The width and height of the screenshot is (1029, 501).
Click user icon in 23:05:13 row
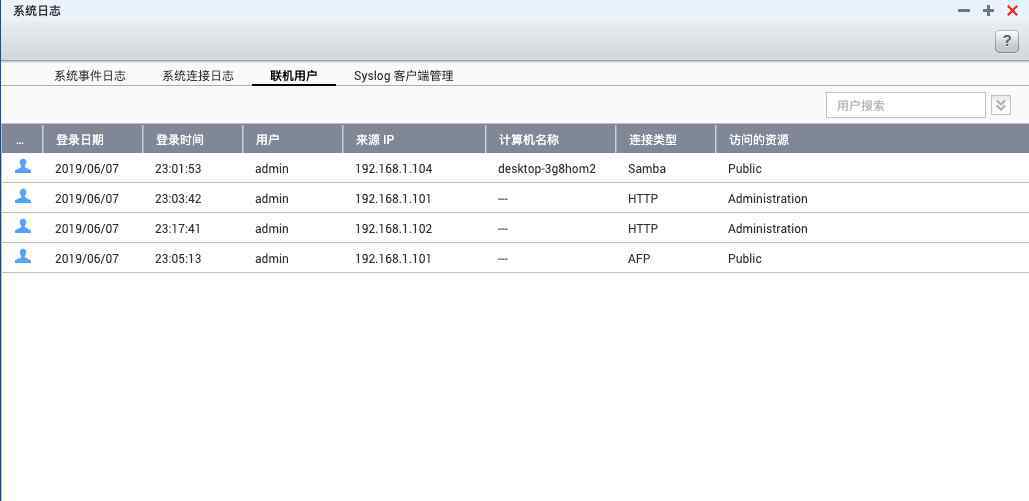click(x=23, y=256)
